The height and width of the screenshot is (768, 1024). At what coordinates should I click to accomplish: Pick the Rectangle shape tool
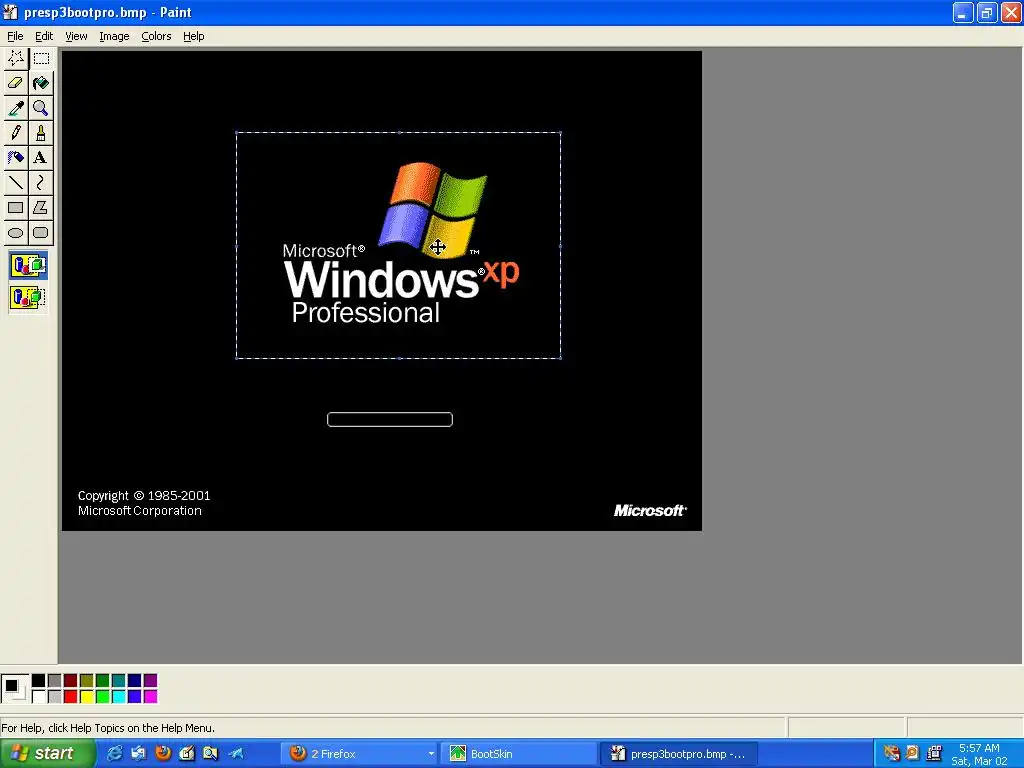16,208
